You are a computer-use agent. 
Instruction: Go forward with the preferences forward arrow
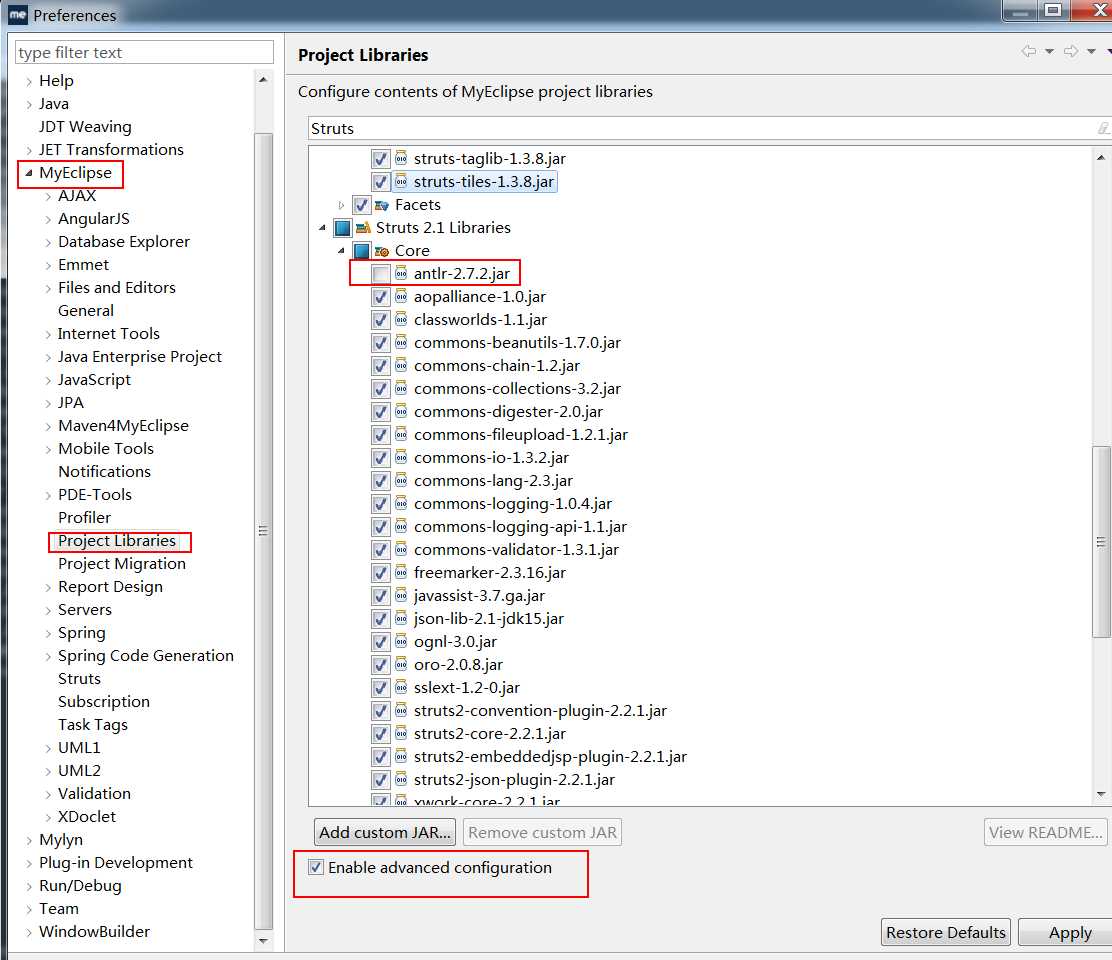pyautogui.click(x=1071, y=51)
